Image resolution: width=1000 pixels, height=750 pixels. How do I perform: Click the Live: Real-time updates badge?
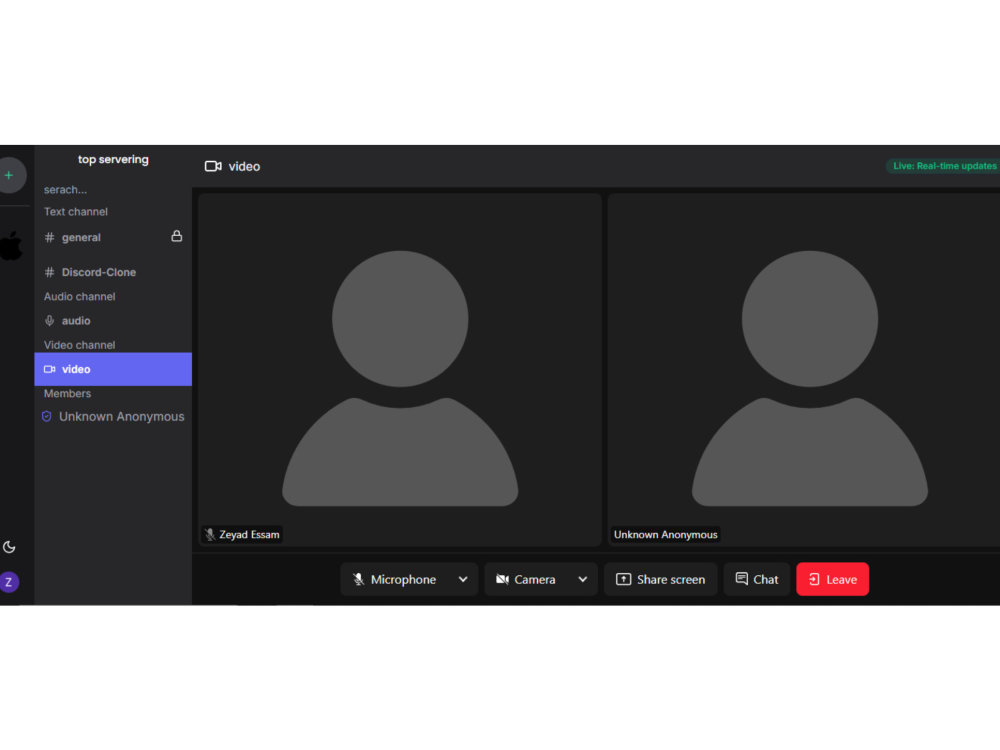point(943,166)
